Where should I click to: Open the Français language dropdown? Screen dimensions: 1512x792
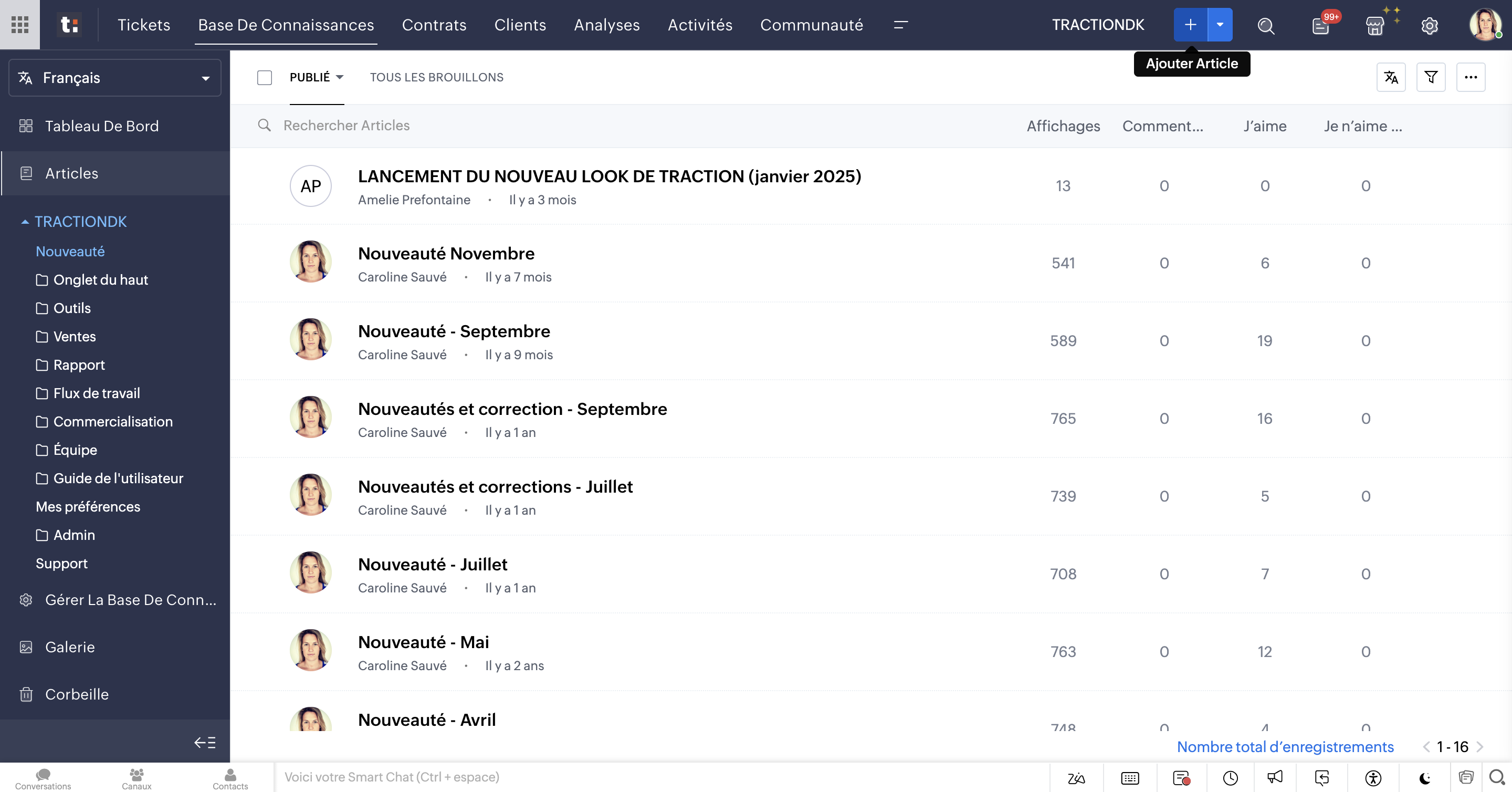[x=114, y=78]
